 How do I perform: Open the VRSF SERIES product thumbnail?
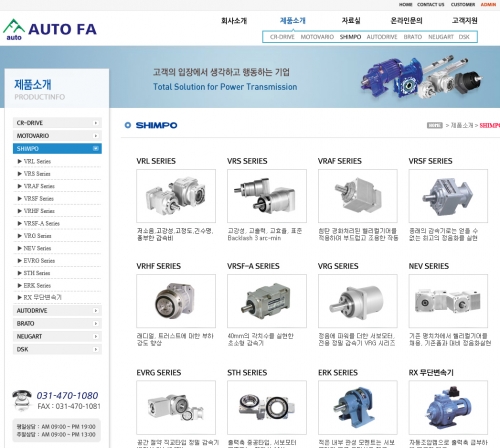448,196
